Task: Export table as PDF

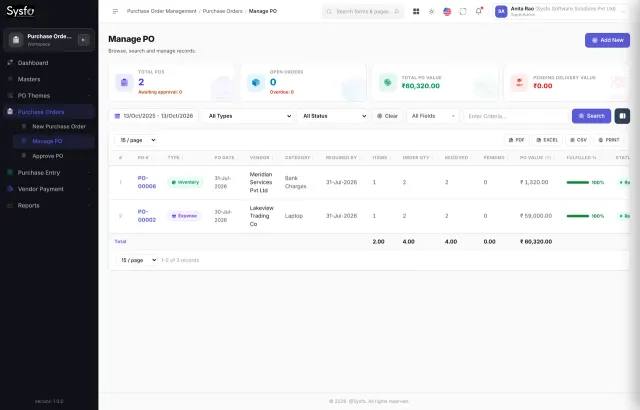Action: (x=516, y=140)
